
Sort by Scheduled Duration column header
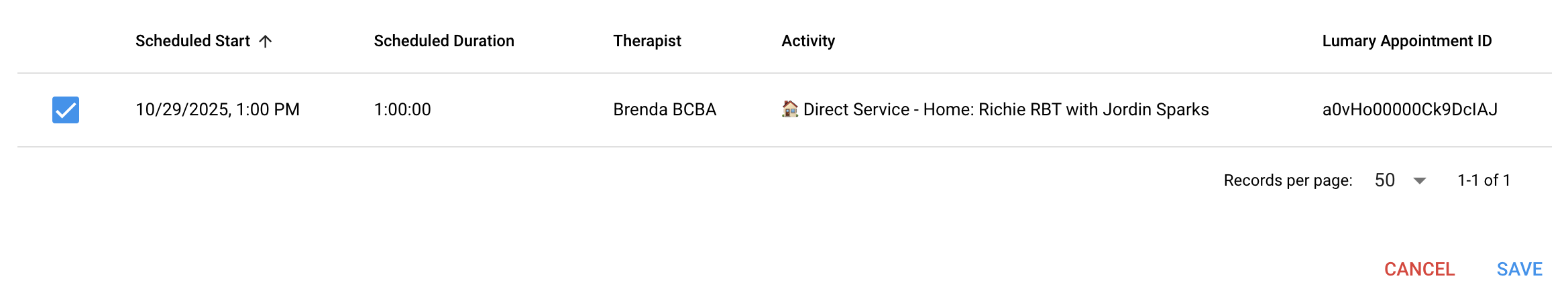[444, 41]
